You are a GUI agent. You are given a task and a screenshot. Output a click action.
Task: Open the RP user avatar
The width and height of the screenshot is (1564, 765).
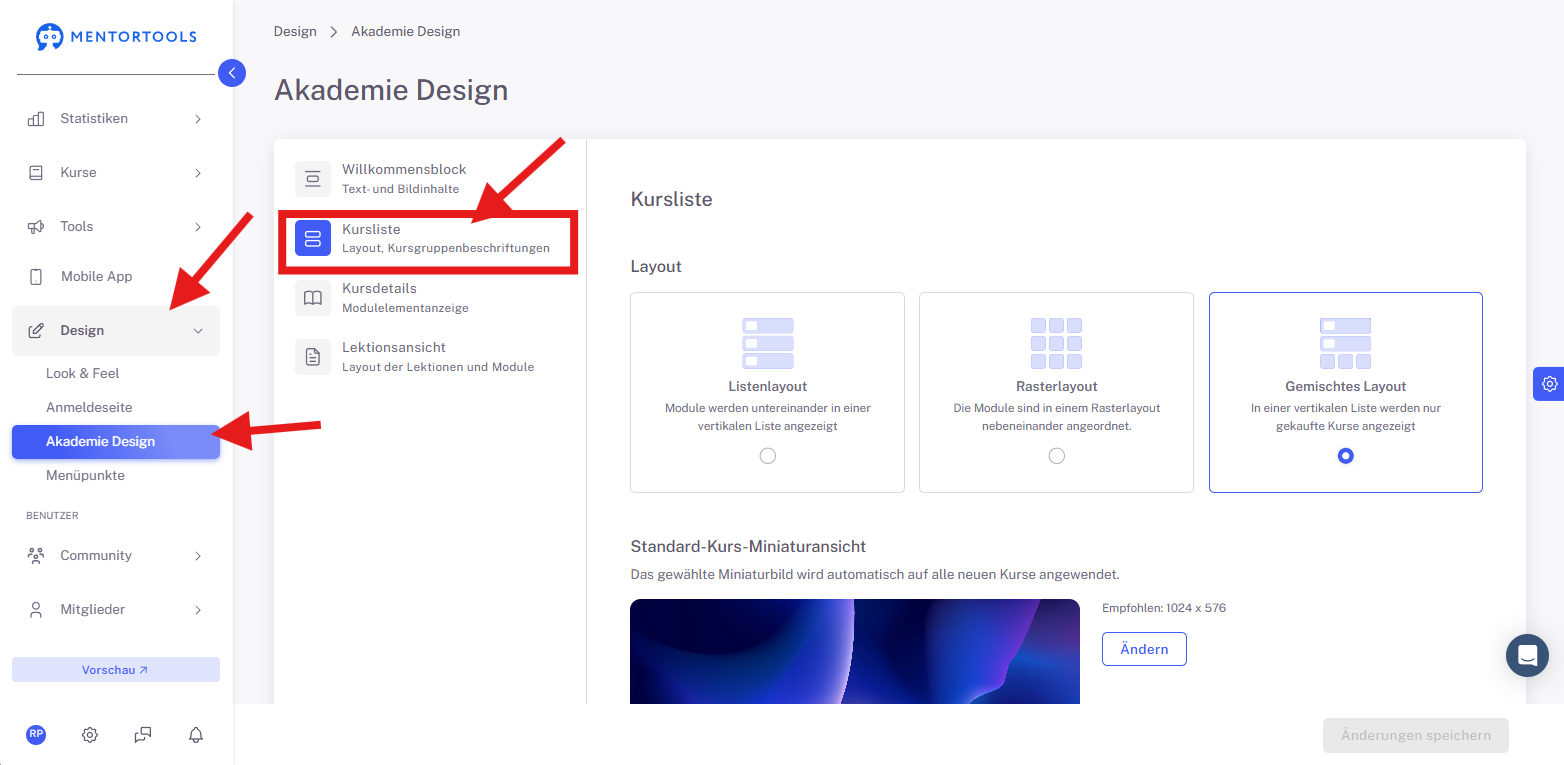click(x=36, y=734)
